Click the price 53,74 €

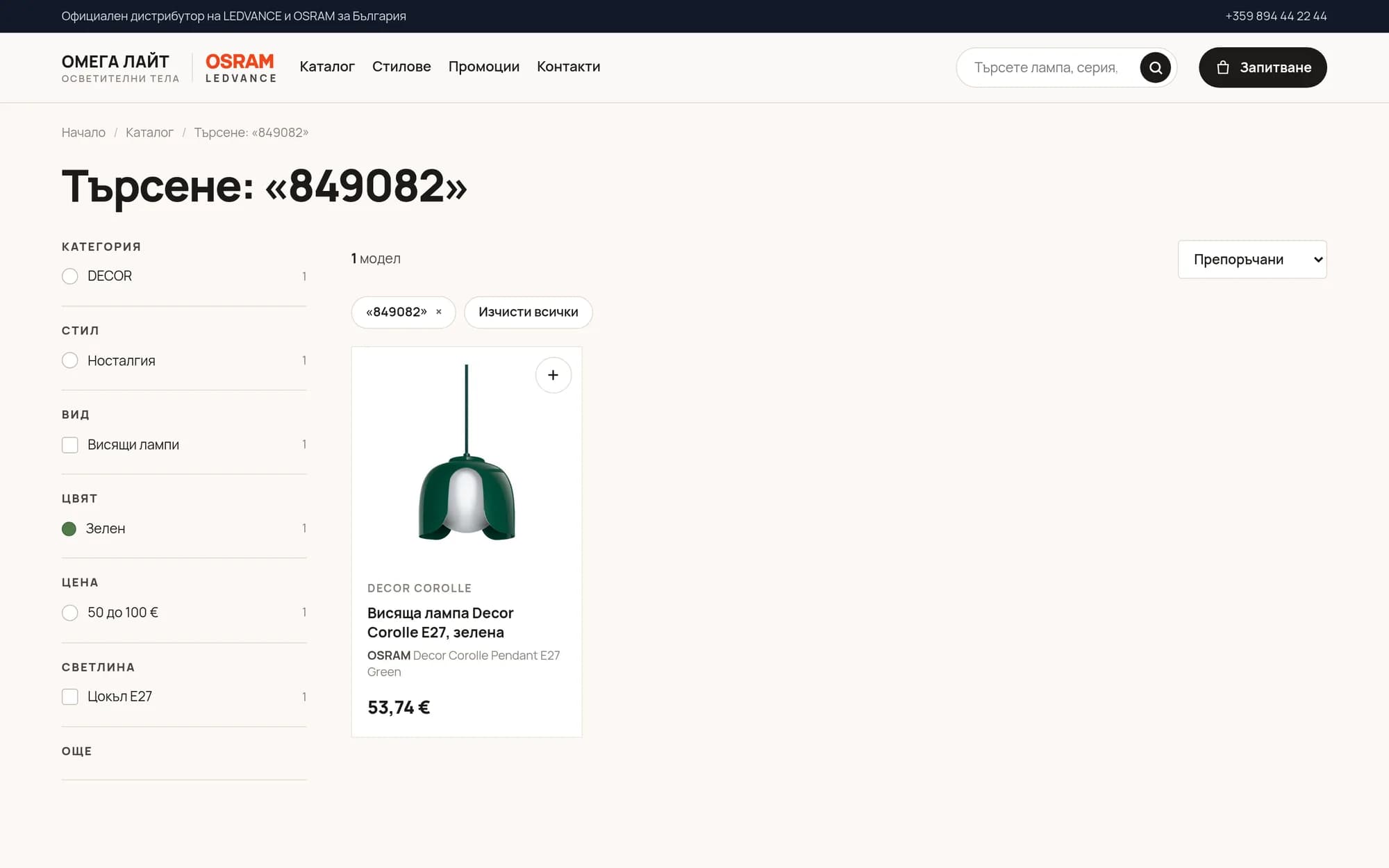(399, 707)
